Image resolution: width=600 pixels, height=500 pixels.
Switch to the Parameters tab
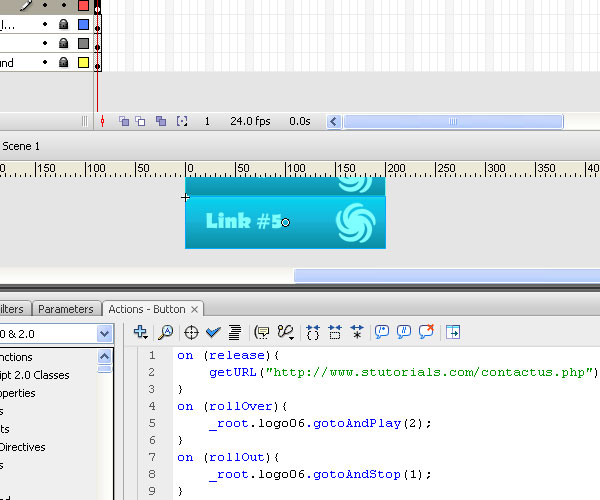(x=66, y=309)
